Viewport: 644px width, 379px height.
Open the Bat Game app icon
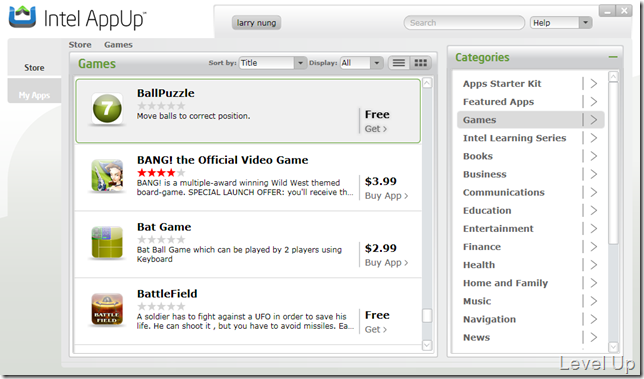107,242
